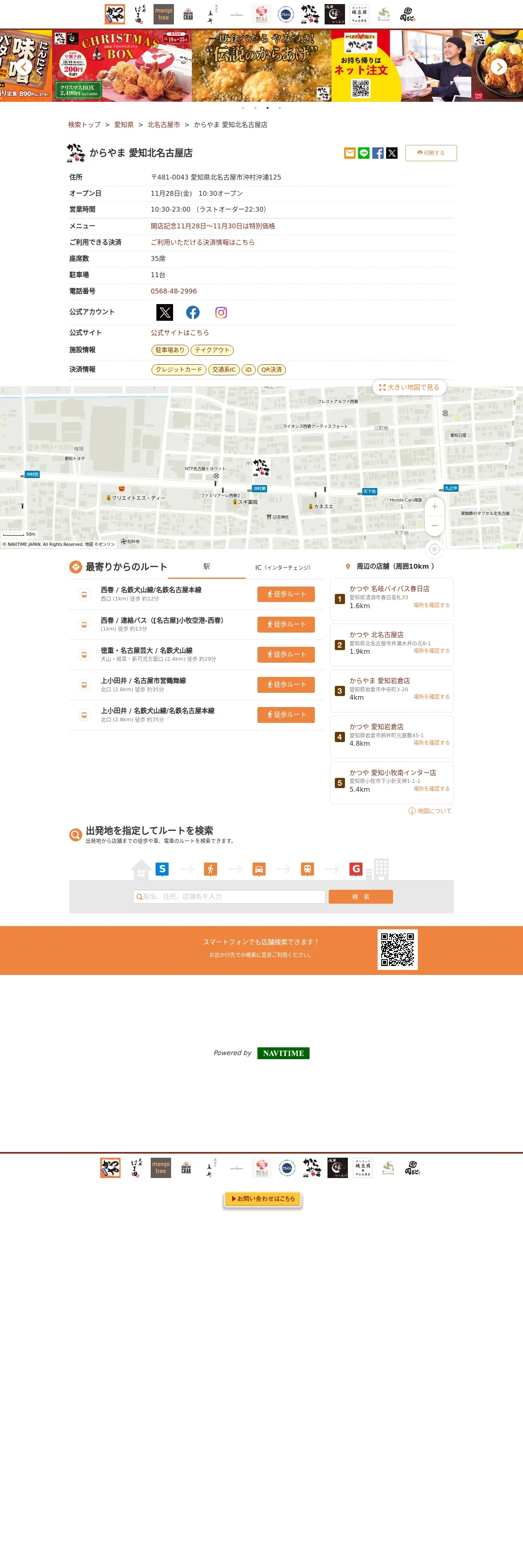Open nearby store かつや 愛知岩倉店
Image resolution: width=523 pixels, height=1568 pixels.
point(376,727)
